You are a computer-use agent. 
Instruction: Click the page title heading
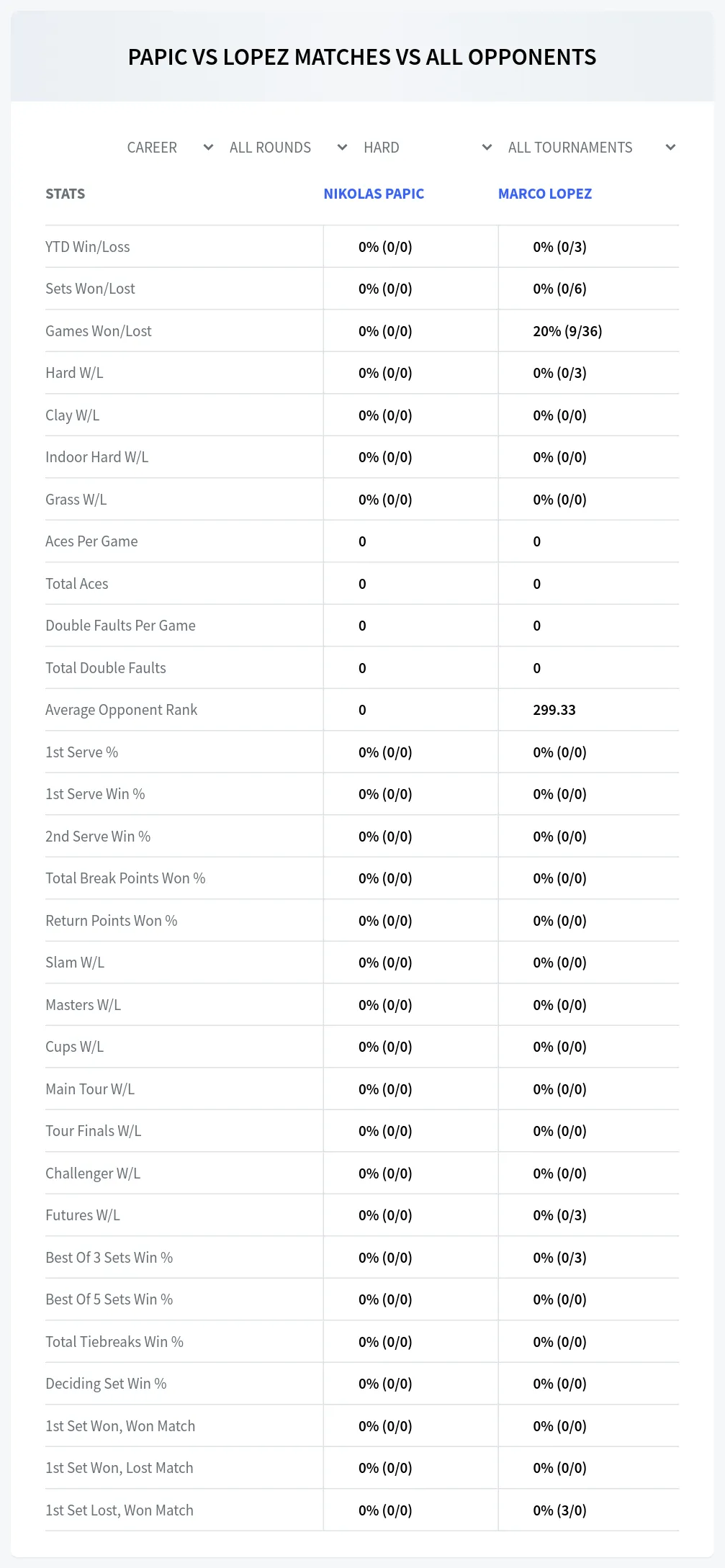362,57
